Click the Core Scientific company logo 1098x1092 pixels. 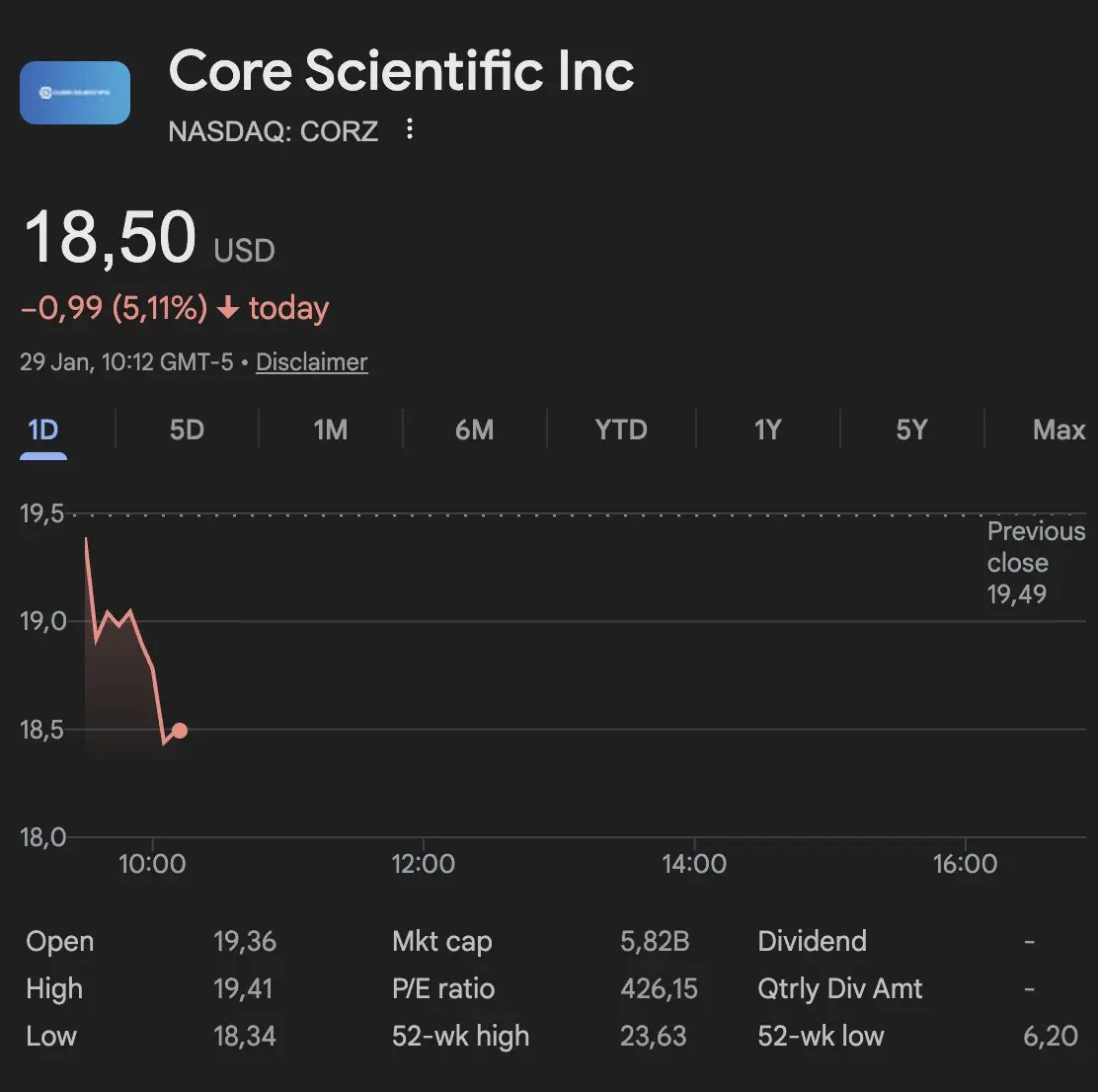pos(75,93)
